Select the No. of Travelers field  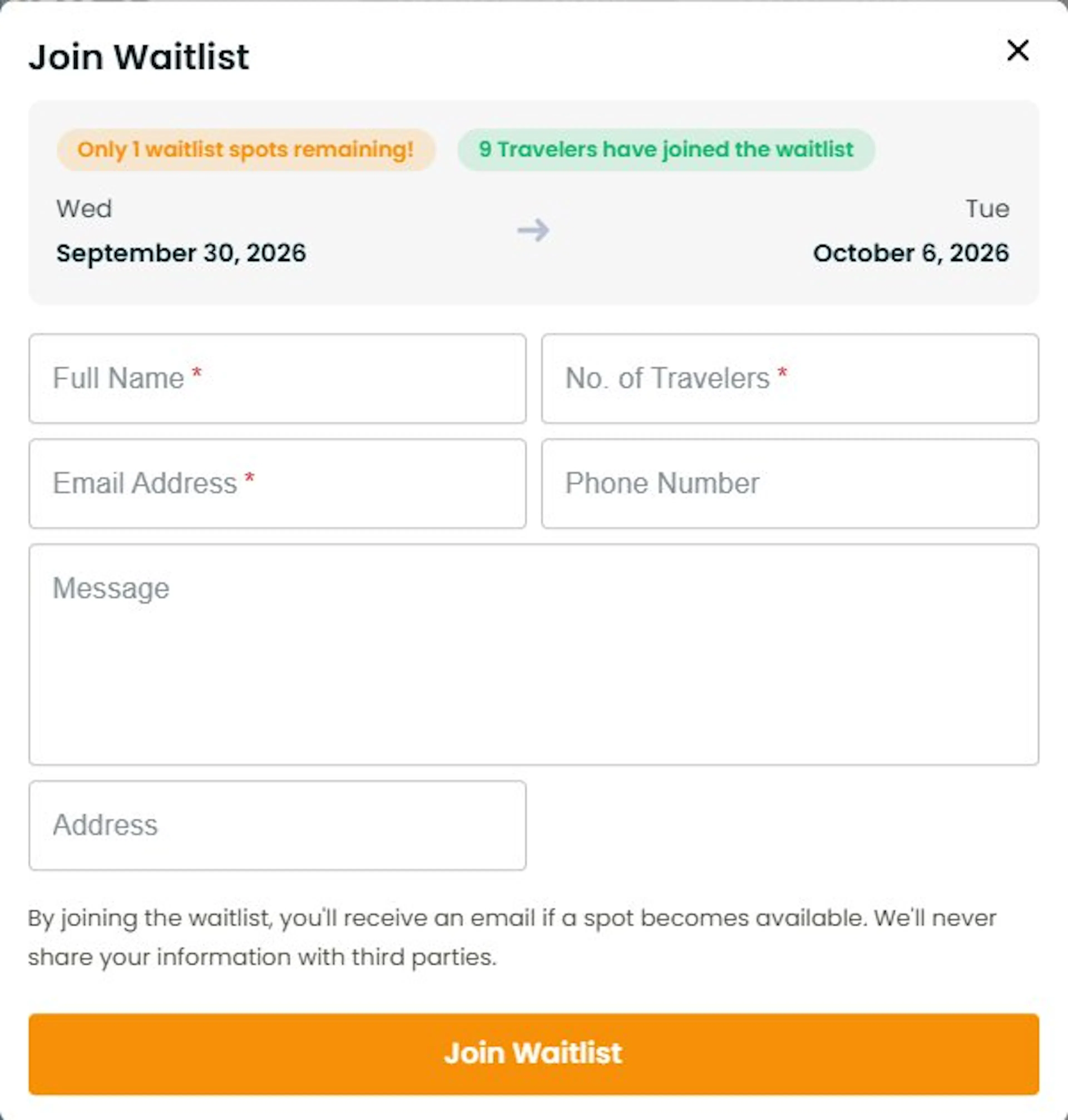[x=790, y=378]
